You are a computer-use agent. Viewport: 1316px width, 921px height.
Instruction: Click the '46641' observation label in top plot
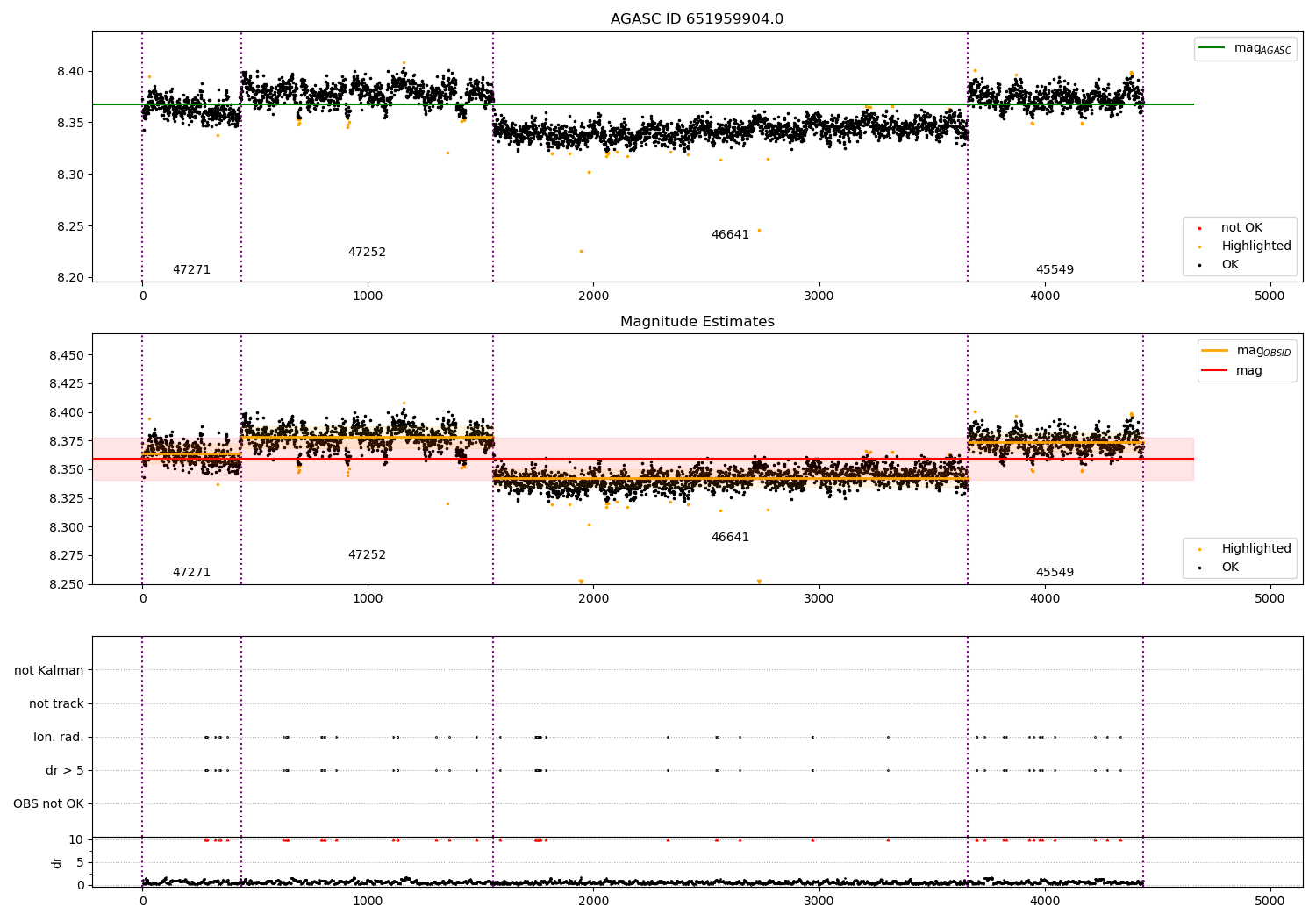click(x=730, y=235)
